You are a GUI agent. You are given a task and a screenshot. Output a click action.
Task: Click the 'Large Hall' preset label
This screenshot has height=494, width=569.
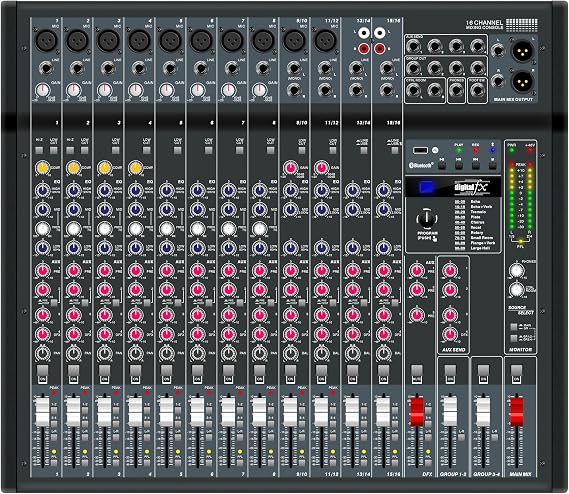click(480, 248)
